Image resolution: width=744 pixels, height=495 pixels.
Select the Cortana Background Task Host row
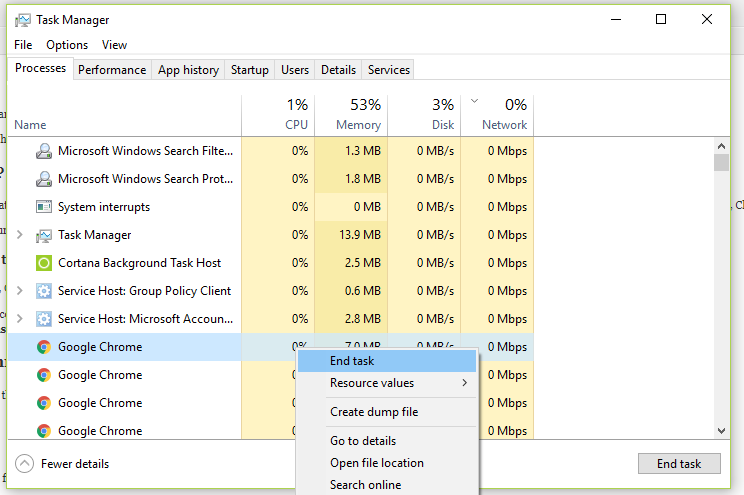pyautogui.click(x=271, y=263)
